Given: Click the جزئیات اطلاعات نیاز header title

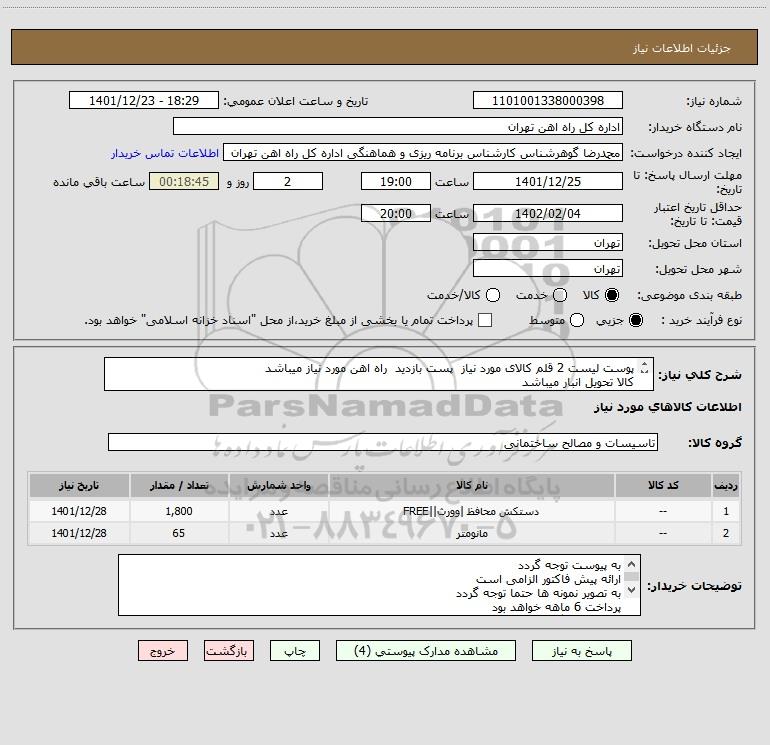Looking at the screenshot, I should [682, 48].
